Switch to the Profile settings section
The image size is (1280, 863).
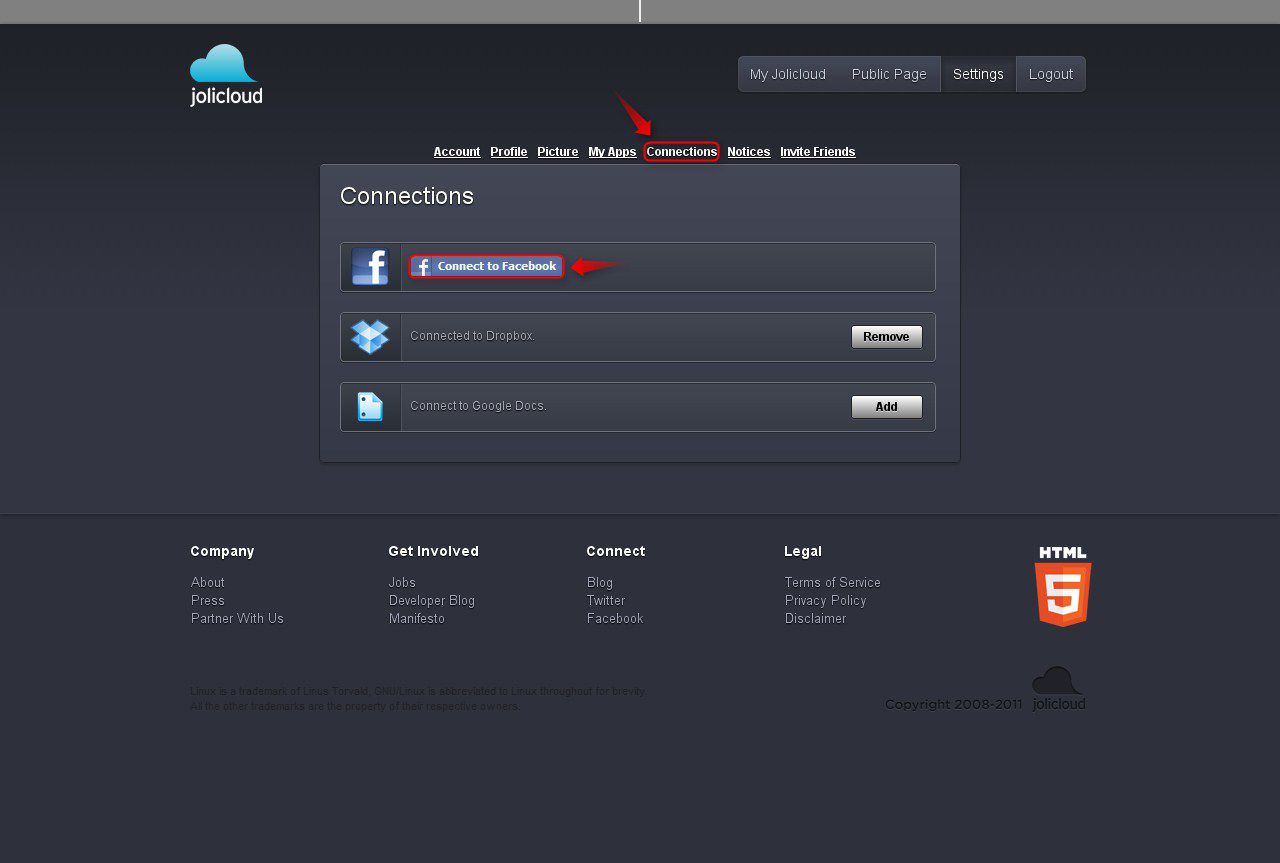click(x=508, y=152)
